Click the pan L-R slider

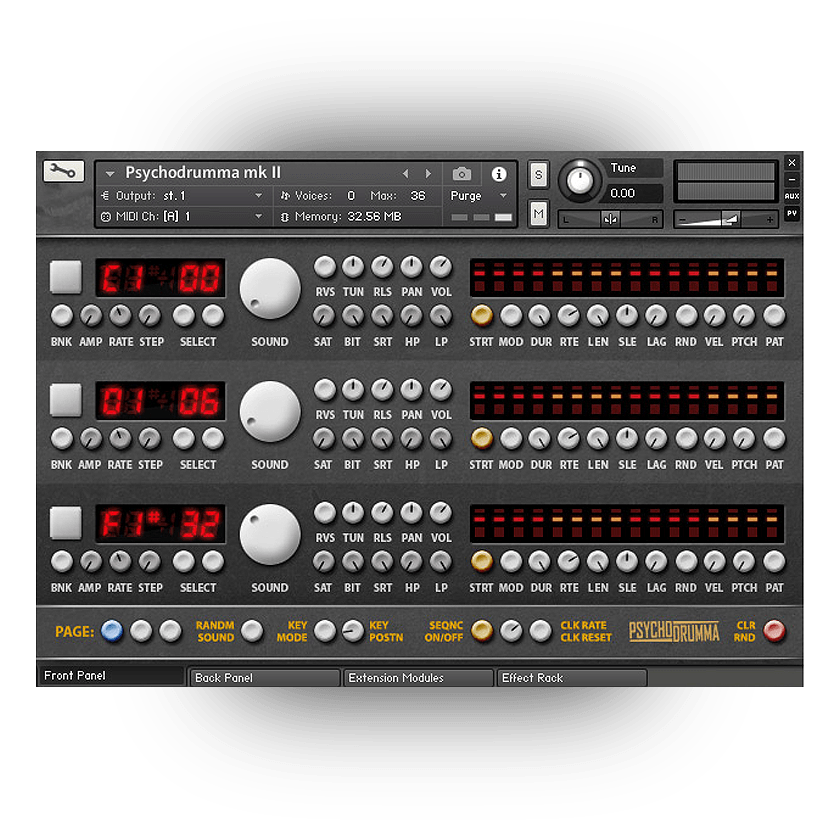pyautogui.click(x=610, y=219)
